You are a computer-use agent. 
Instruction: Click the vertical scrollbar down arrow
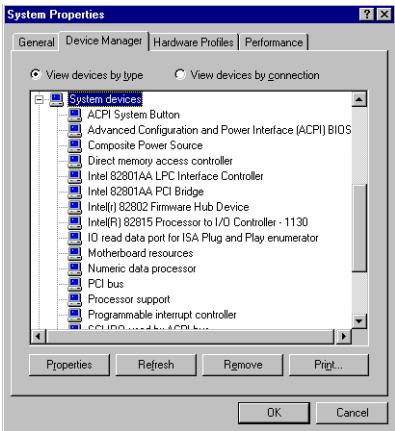tap(359, 321)
